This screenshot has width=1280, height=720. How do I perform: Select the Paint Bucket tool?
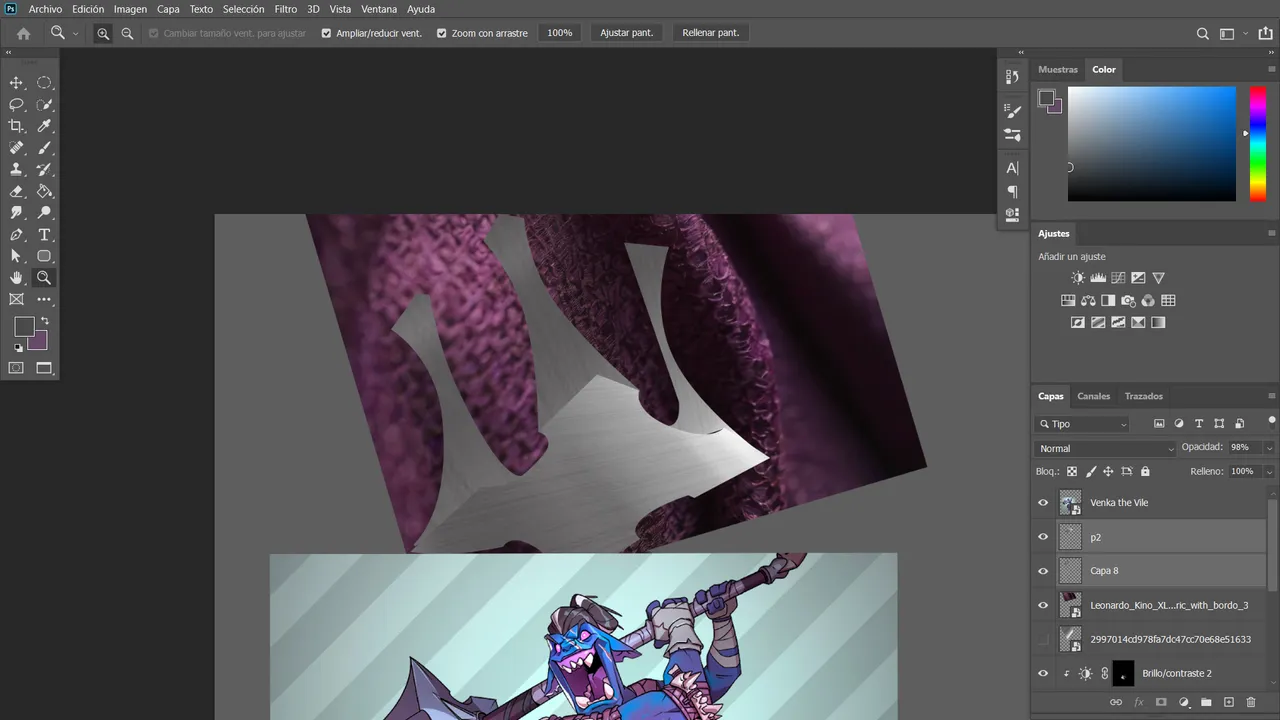coord(44,191)
